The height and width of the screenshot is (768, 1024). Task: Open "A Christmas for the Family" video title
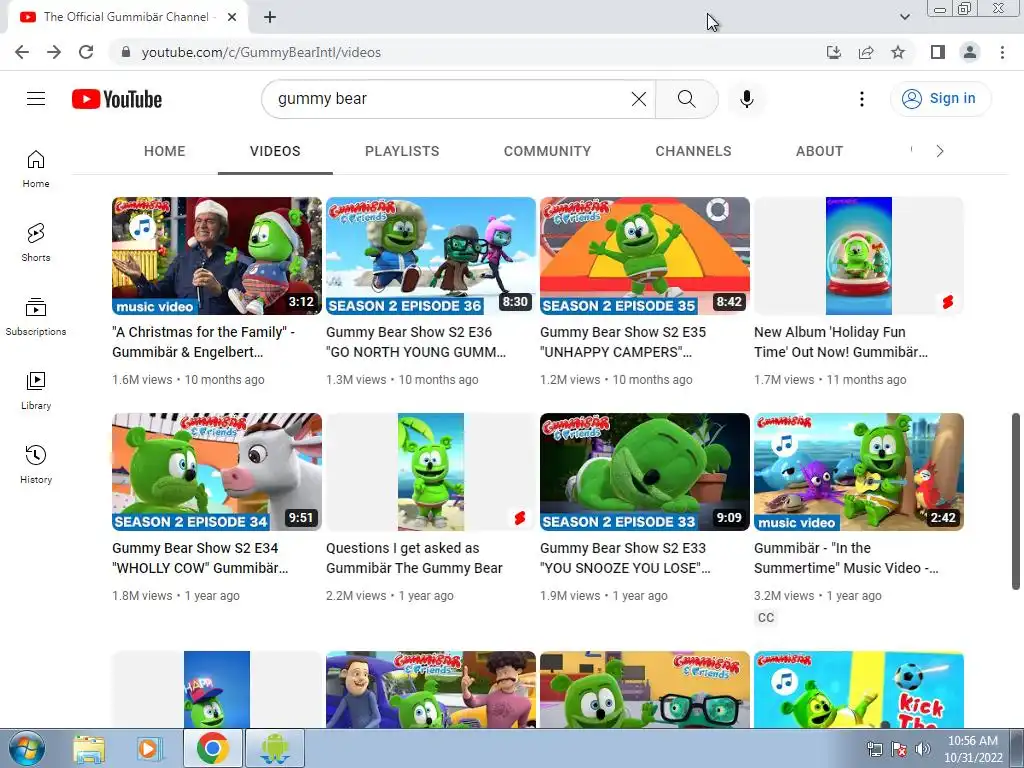click(x=203, y=342)
